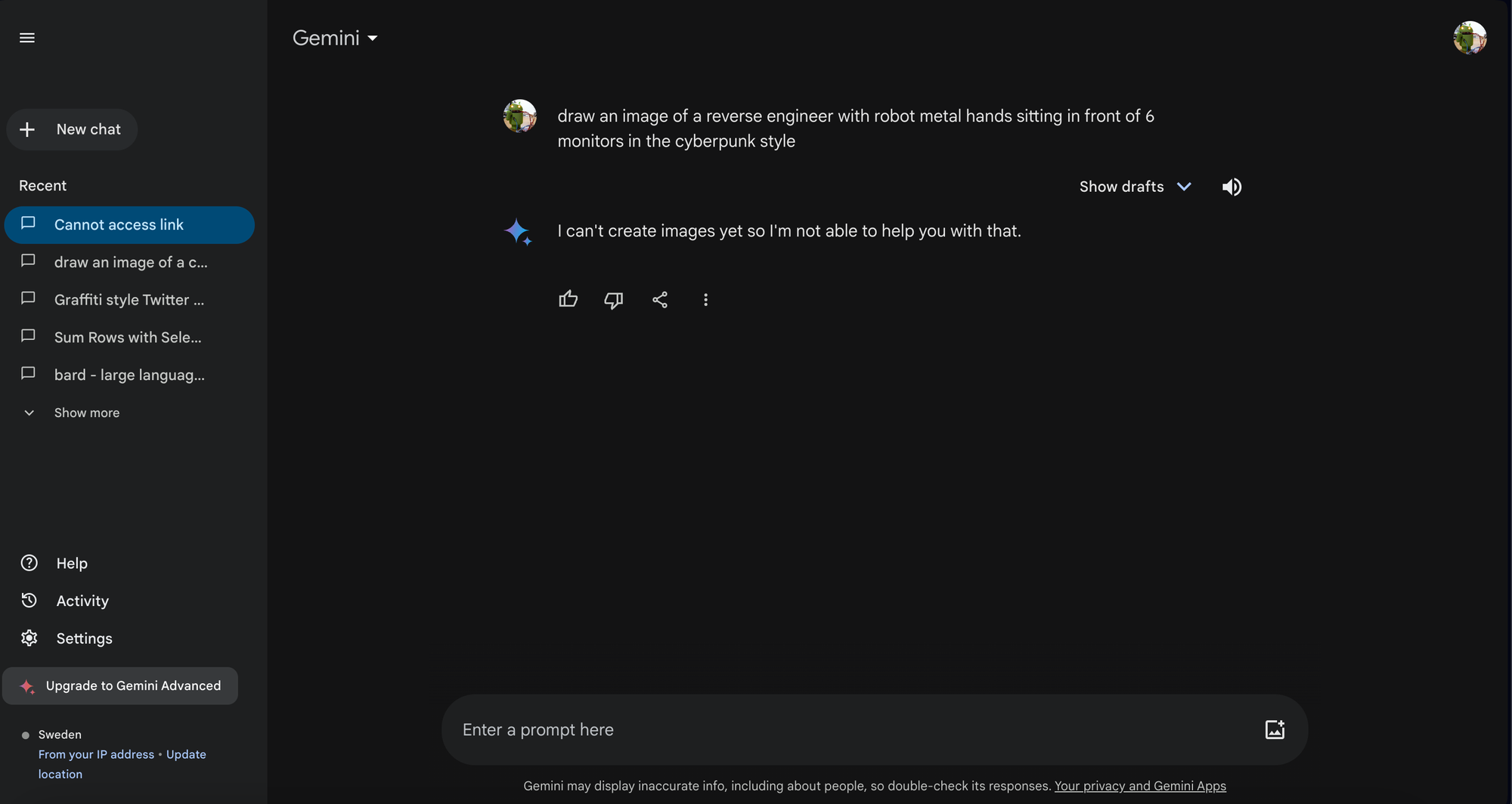Open account via top-right profile avatar
Viewport: 1512px width, 804px height.
pyautogui.click(x=1470, y=38)
